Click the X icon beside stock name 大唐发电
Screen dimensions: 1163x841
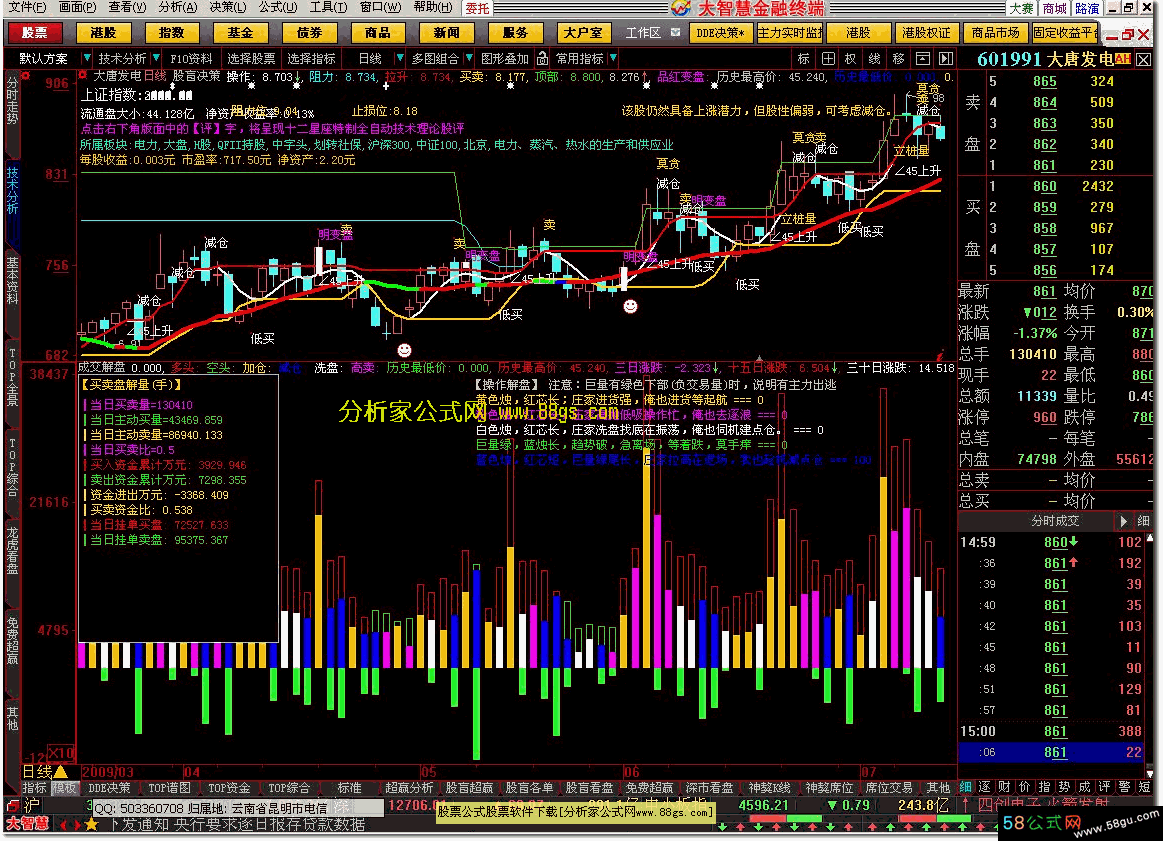[1143, 60]
